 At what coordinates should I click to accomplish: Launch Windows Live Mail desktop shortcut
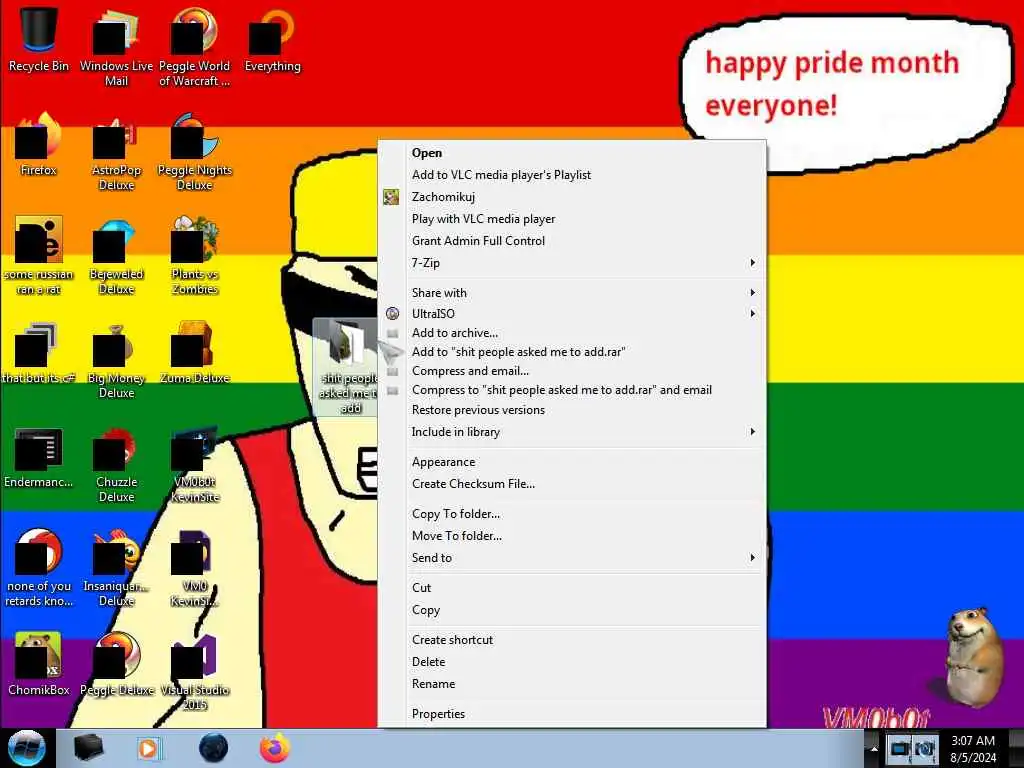116,46
